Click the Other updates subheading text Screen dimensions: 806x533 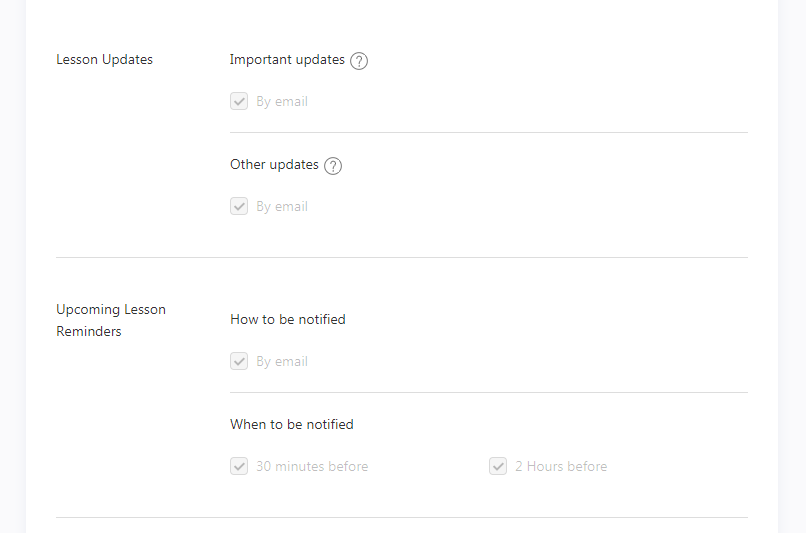click(x=274, y=164)
